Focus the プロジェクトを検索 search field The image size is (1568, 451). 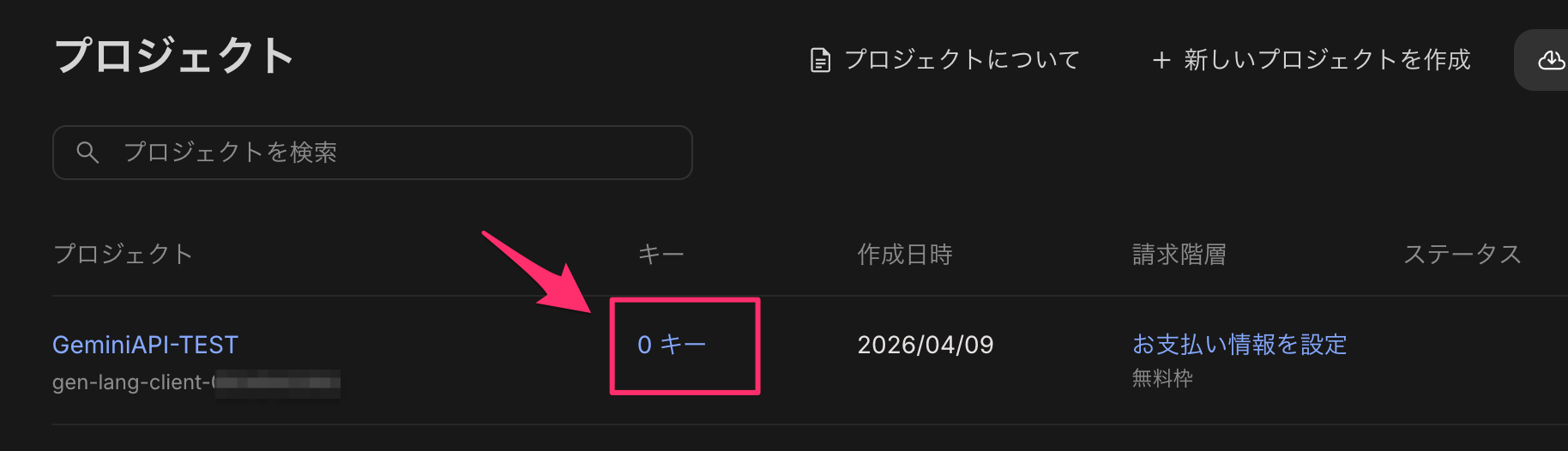[x=386, y=153]
